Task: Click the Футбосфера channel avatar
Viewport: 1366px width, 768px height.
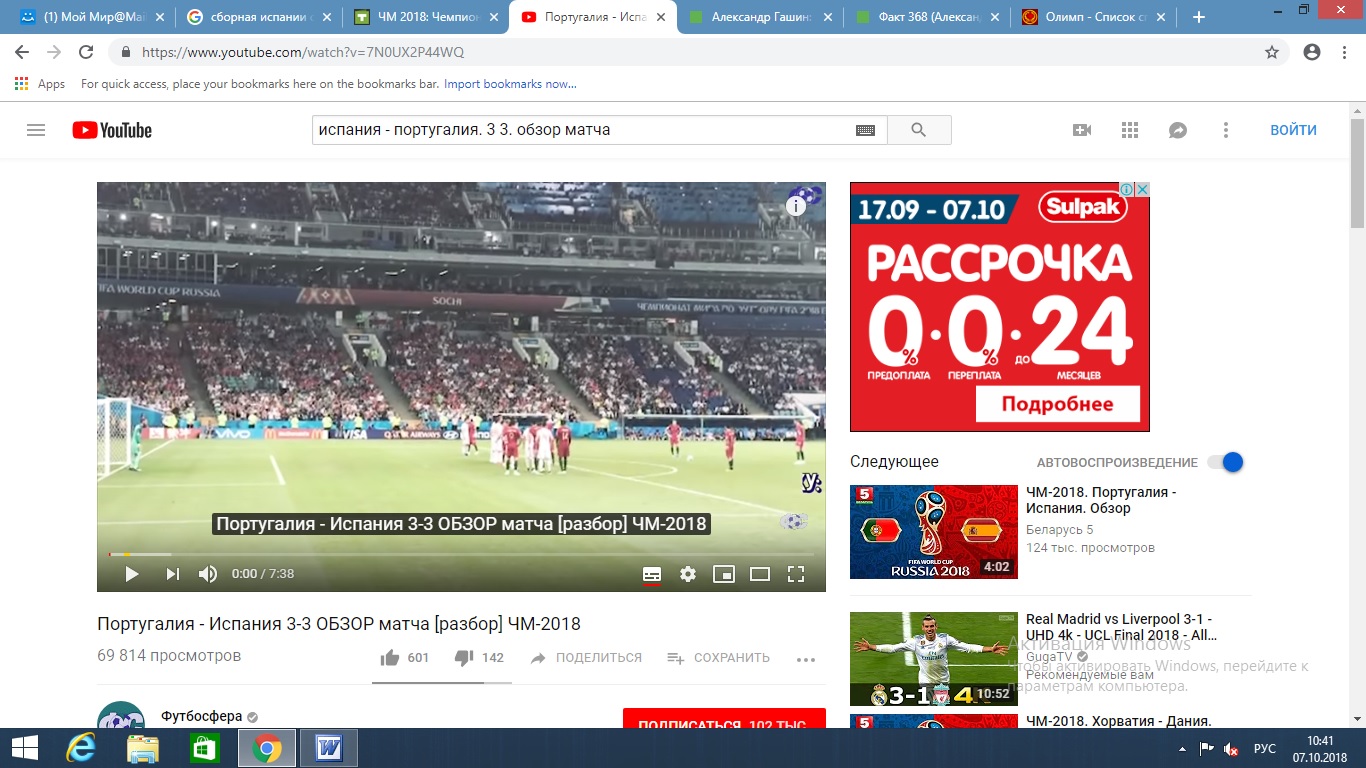Action: pyautogui.click(x=121, y=717)
